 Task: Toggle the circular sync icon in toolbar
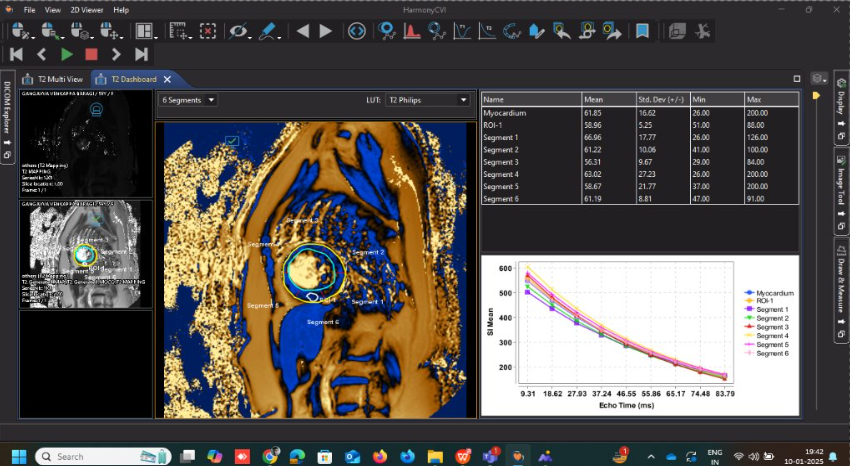[356, 31]
